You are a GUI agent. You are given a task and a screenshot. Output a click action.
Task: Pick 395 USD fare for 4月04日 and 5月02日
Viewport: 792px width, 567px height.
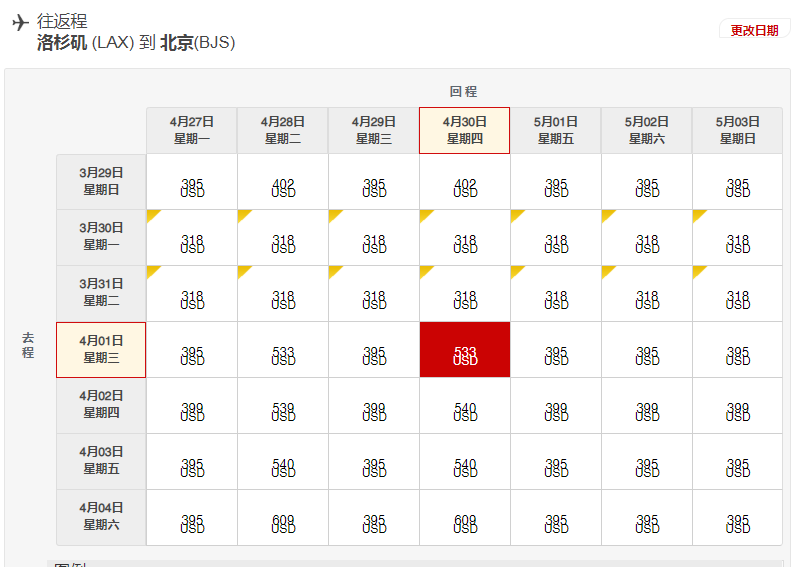(x=647, y=518)
